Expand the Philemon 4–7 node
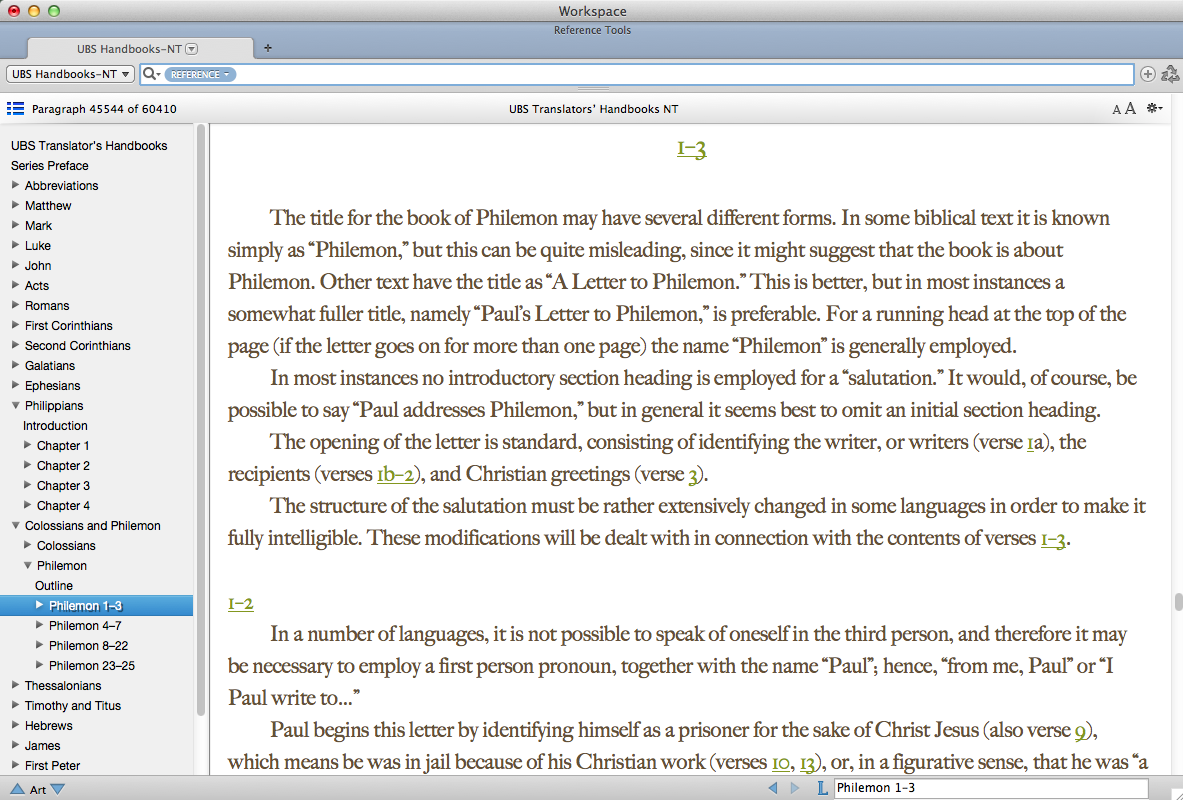Screen dimensions: 1183x800 coord(40,625)
